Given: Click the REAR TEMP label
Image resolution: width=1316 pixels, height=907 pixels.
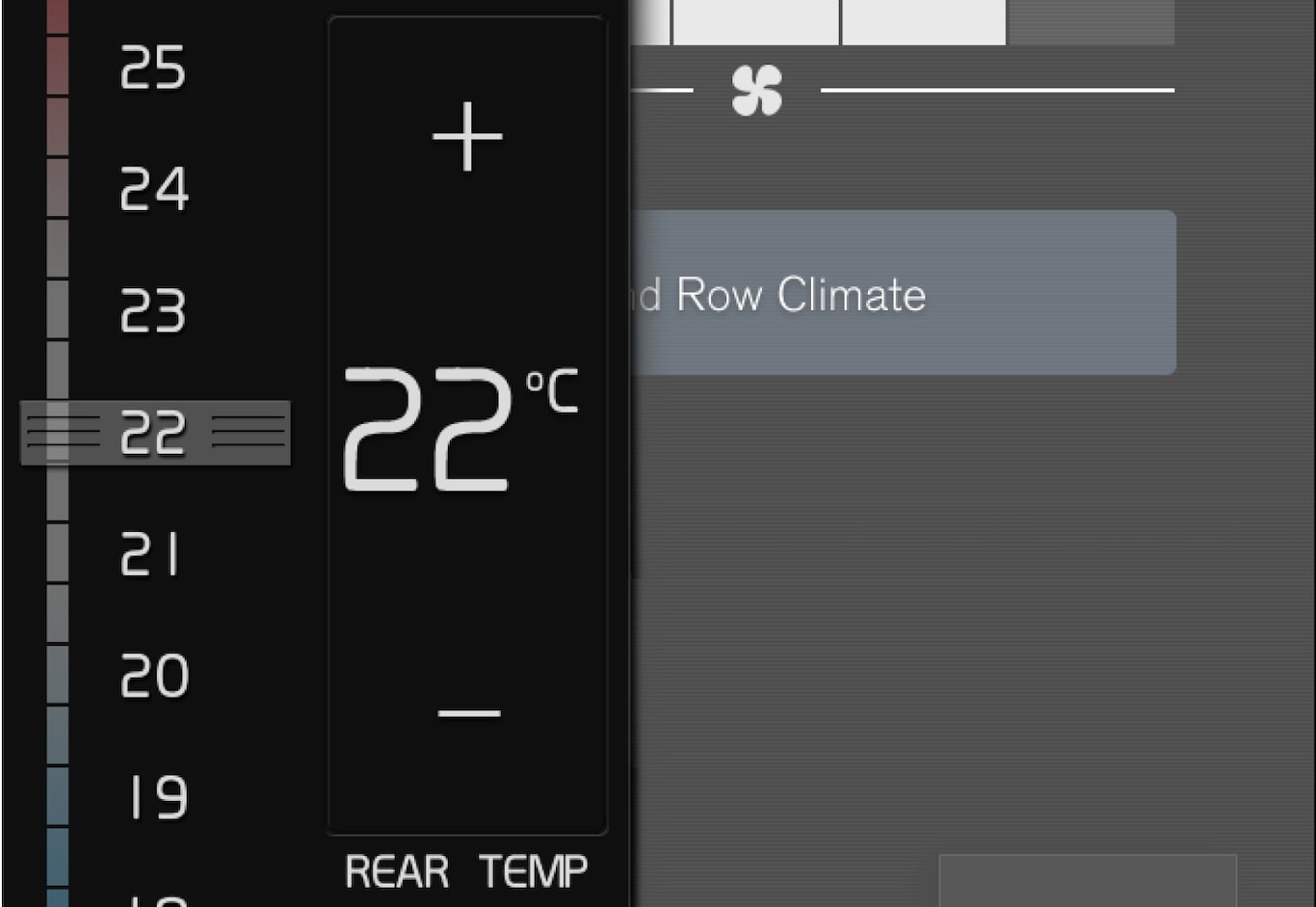Looking at the screenshot, I should [x=466, y=871].
